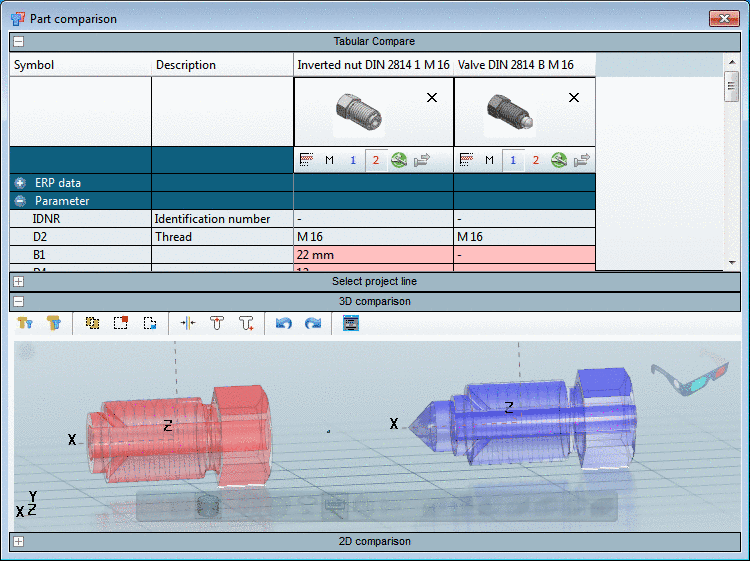Click the green globe icon for Valve

[x=559, y=160]
